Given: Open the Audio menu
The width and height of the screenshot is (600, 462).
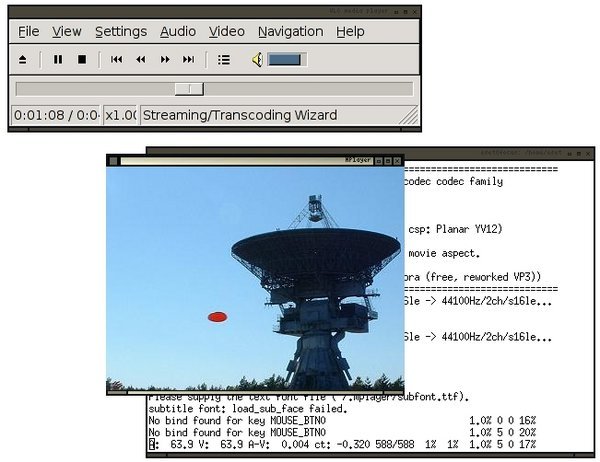Looking at the screenshot, I should 178,31.
